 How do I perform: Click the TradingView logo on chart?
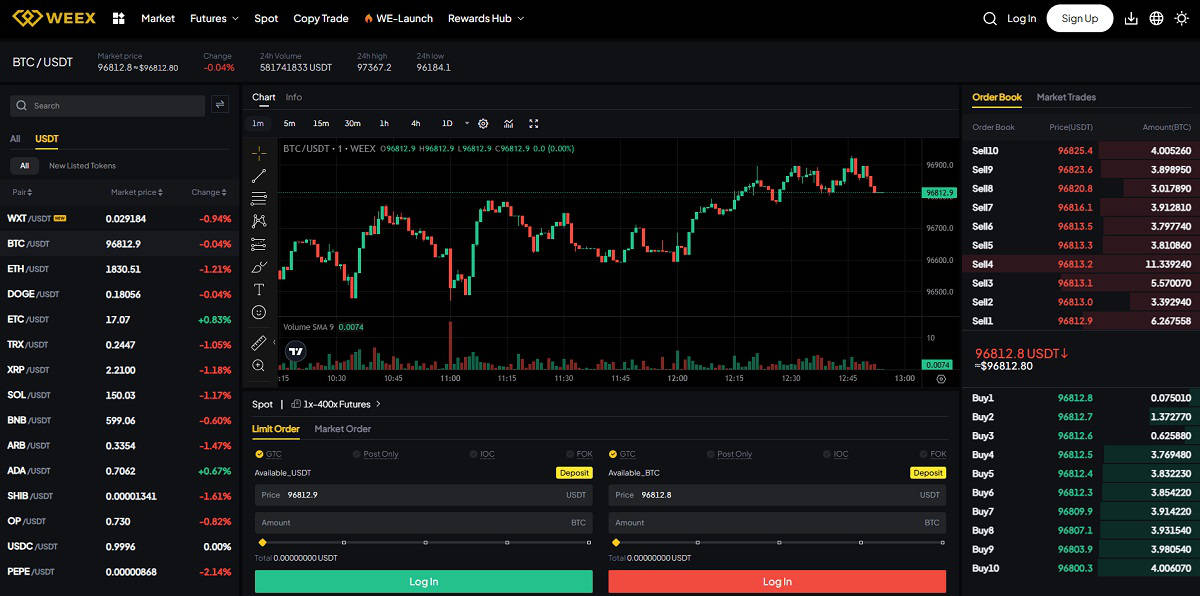point(295,351)
